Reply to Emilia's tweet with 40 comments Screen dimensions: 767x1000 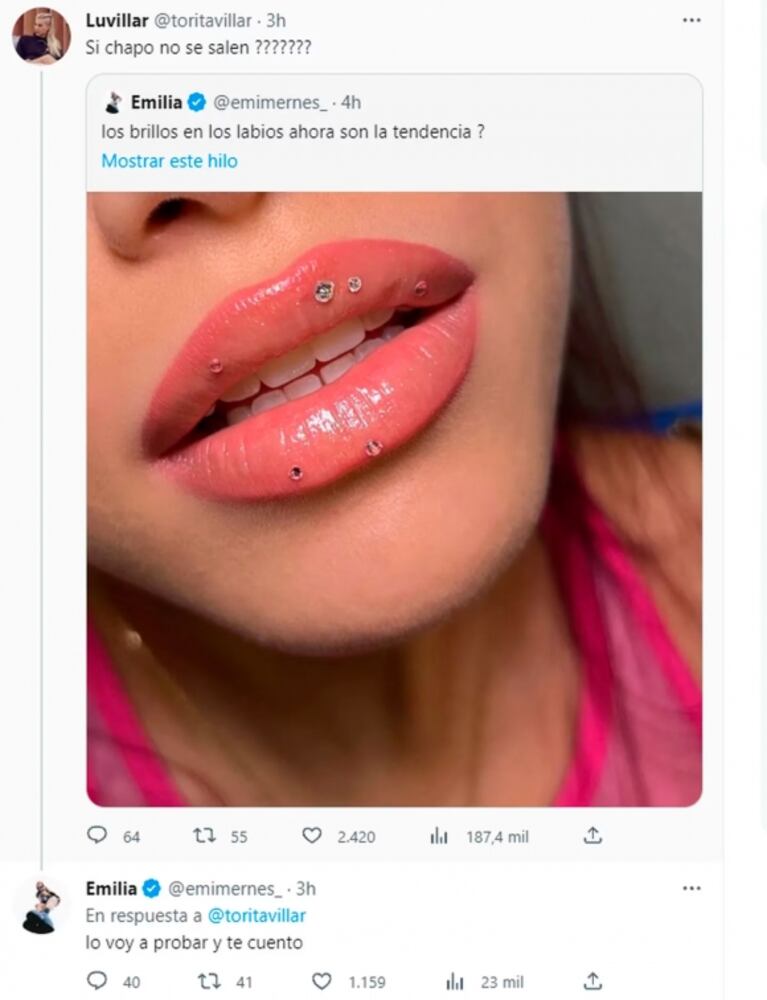97,981
